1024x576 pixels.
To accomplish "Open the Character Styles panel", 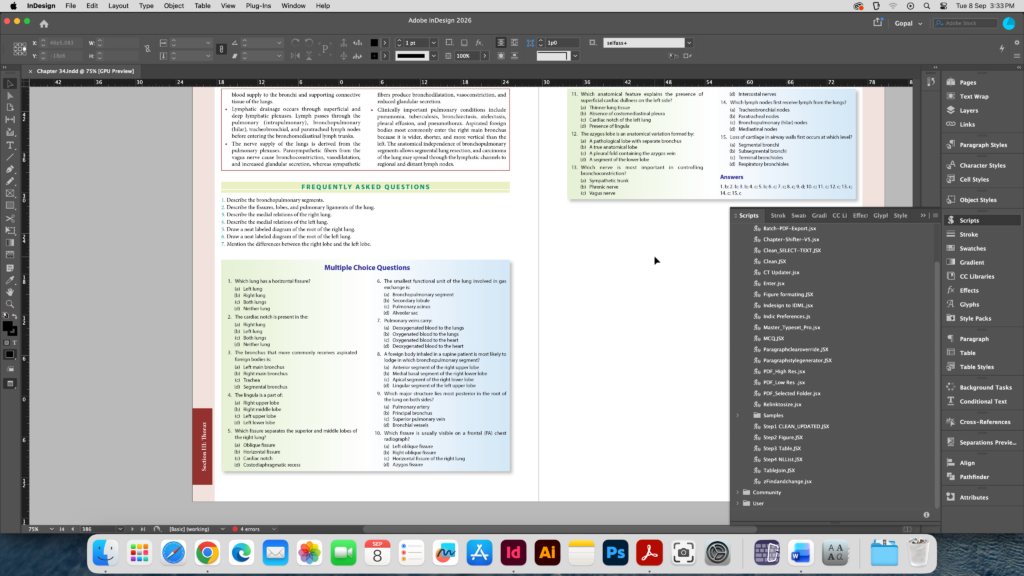I will [x=982, y=165].
